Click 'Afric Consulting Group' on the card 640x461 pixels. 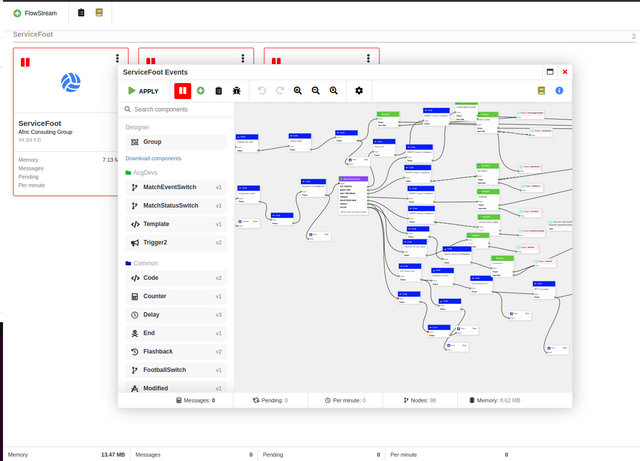click(45, 132)
